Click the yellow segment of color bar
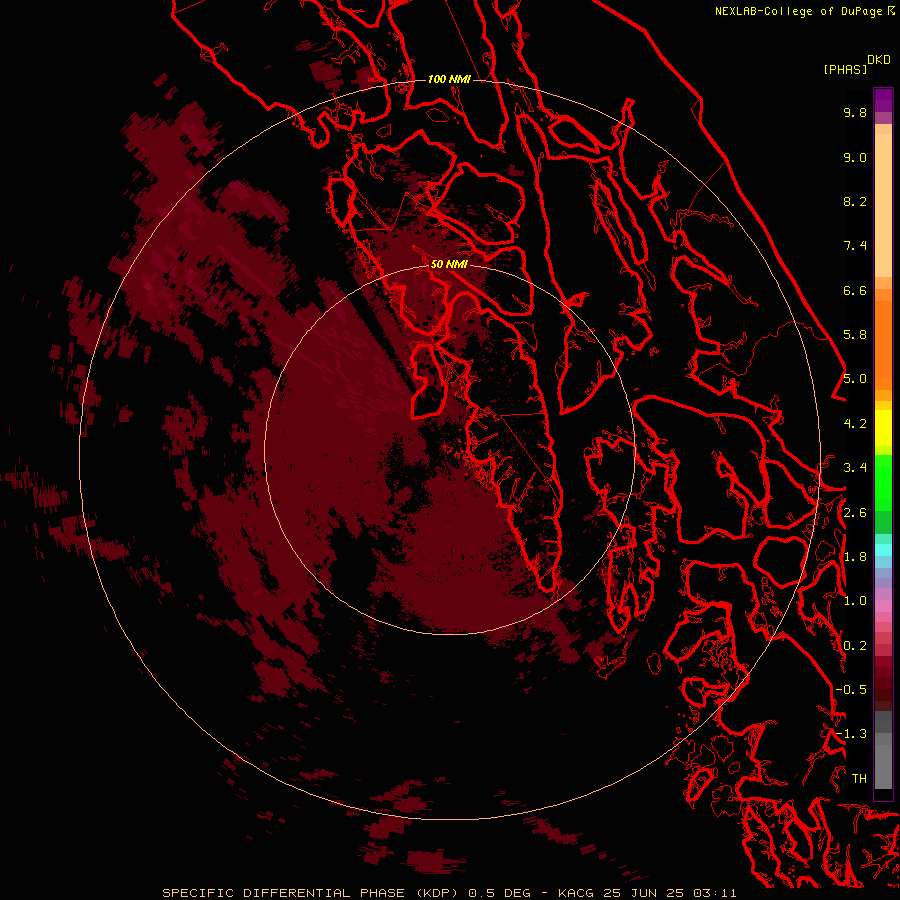Screen dimensions: 900x900 point(883,428)
